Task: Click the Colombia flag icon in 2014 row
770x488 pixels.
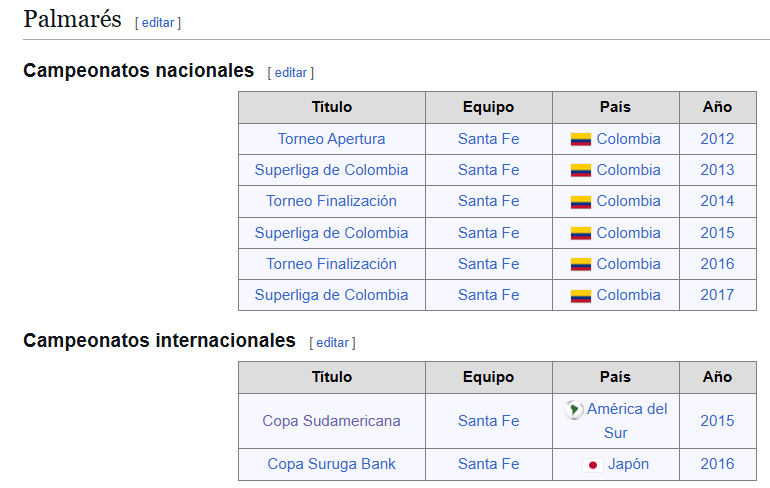Action: pyautogui.click(x=580, y=202)
